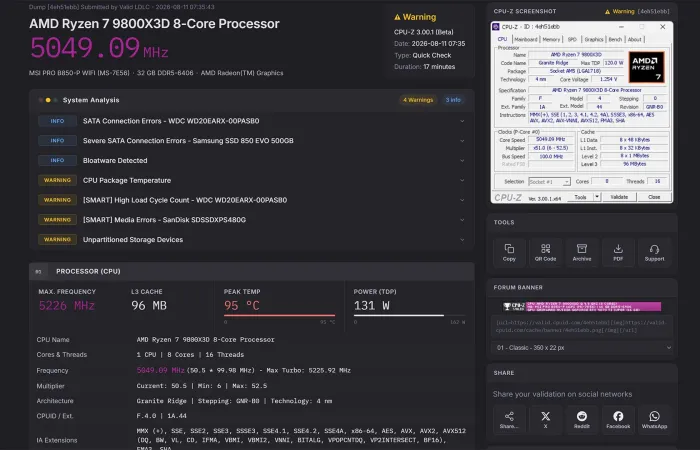Open the Socket #1 selection dropdown
The height and width of the screenshot is (450, 700).
point(550,182)
